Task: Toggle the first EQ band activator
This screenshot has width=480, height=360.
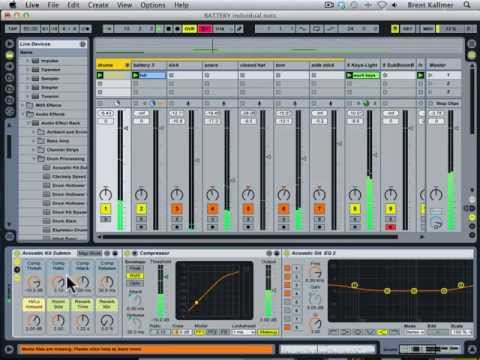Action: click(x=287, y=268)
